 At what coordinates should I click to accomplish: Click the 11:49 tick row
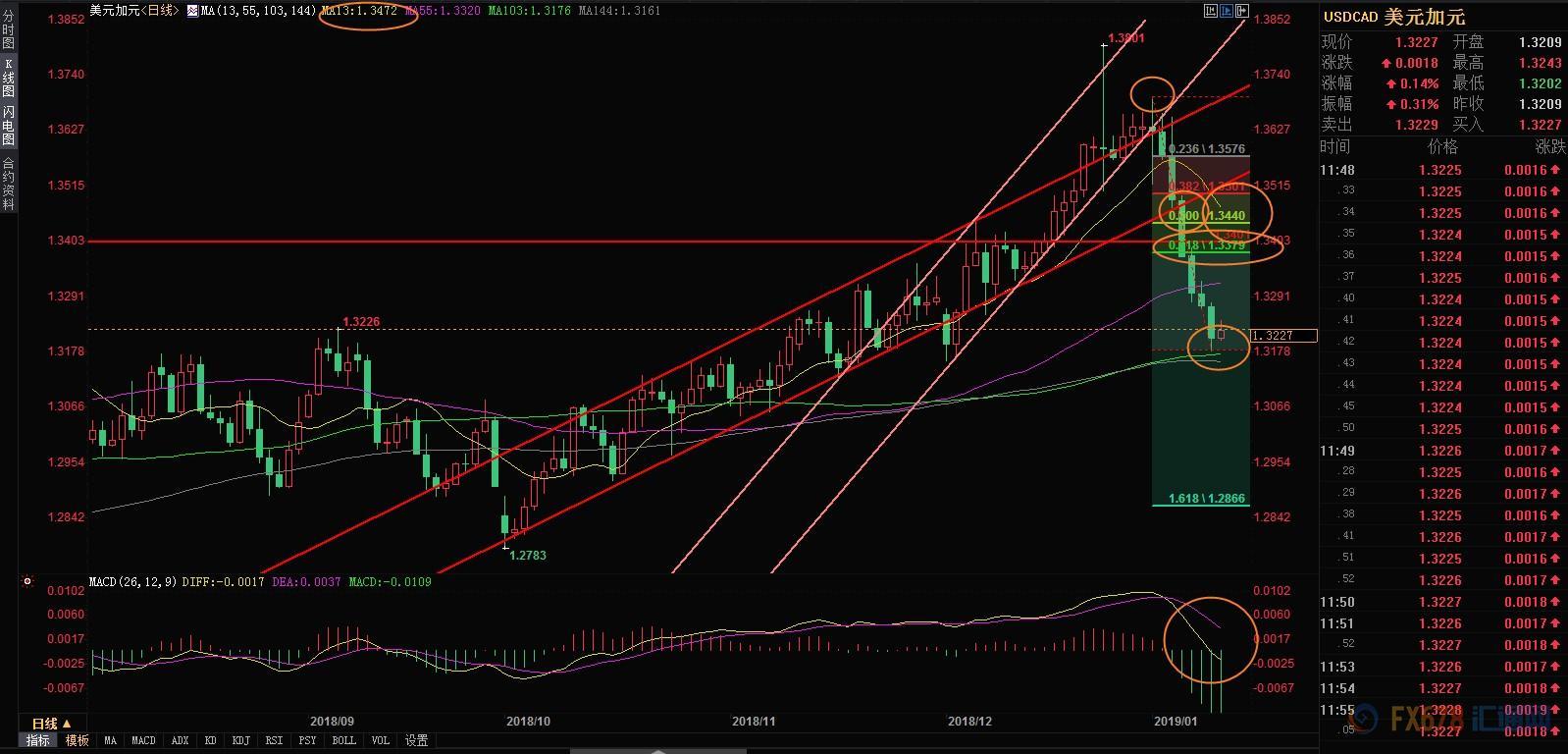pos(1442,451)
